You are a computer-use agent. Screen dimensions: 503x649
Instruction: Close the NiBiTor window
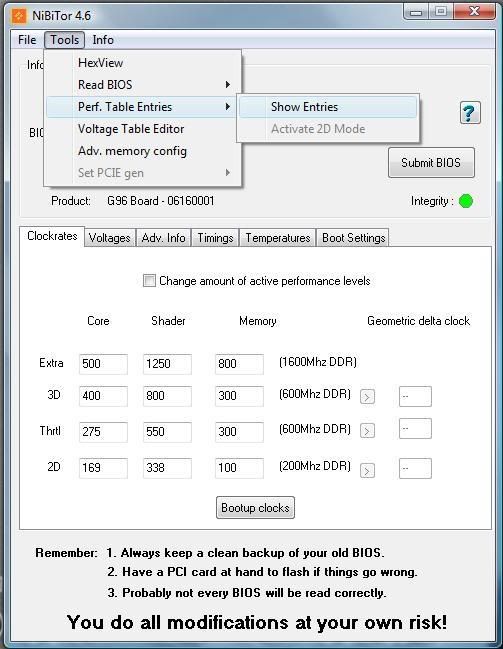474,12
